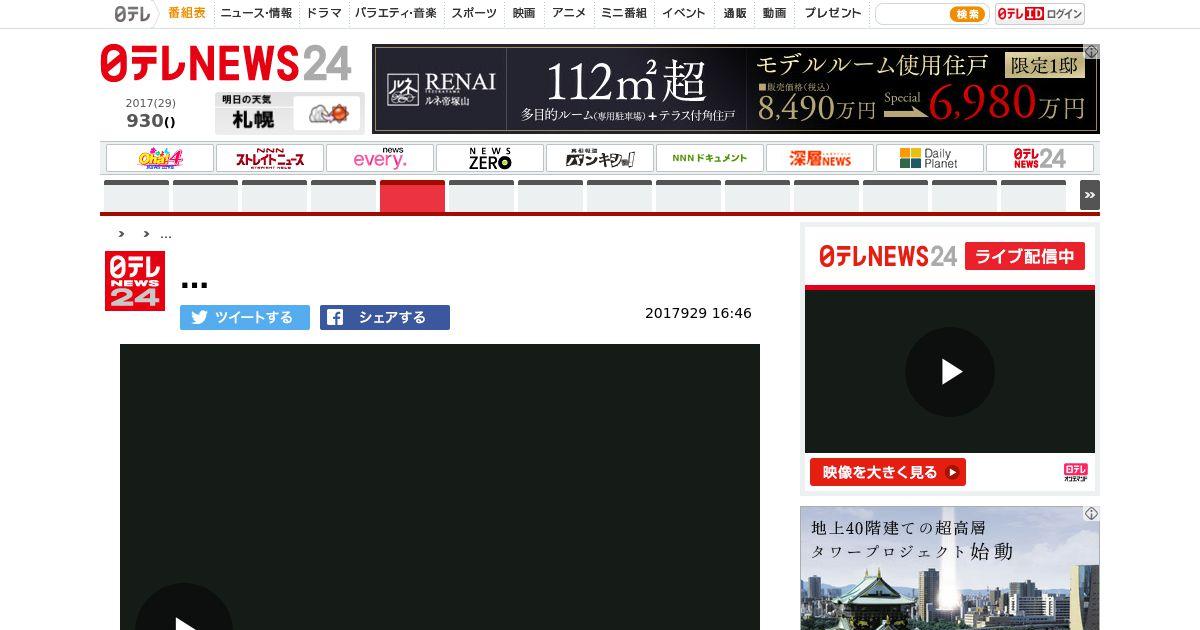Play the sidebar live stream video
The width and height of the screenshot is (1200, 630).
(950, 372)
